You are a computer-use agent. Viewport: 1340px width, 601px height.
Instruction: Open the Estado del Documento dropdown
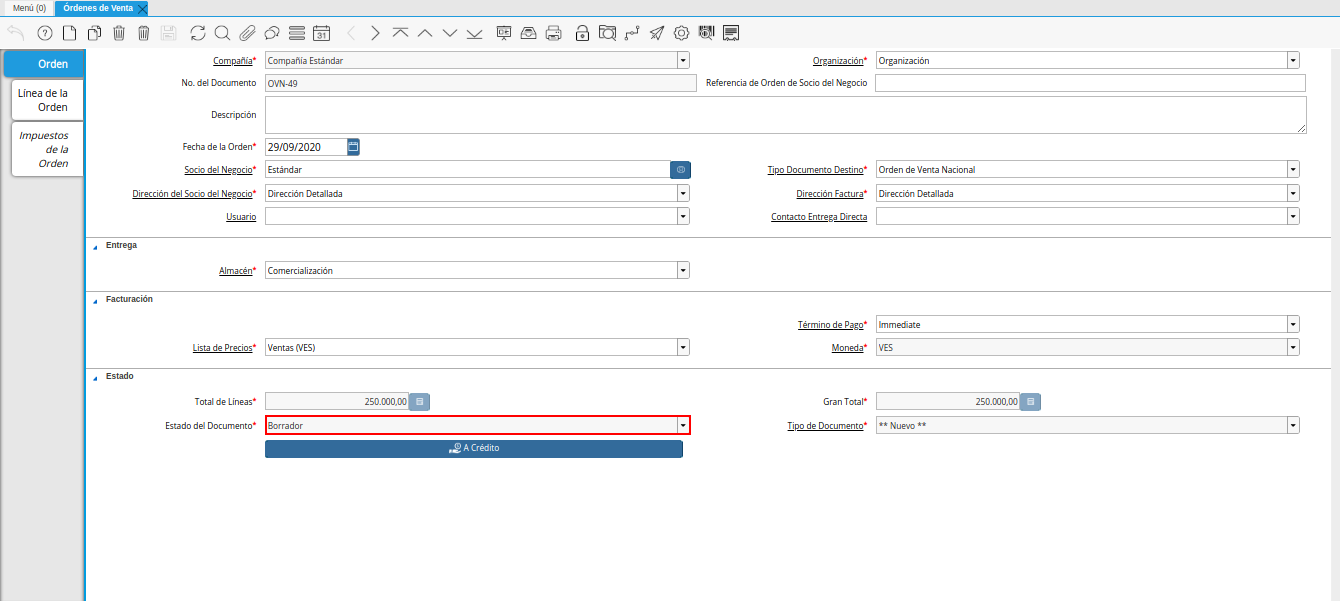click(x=683, y=426)
